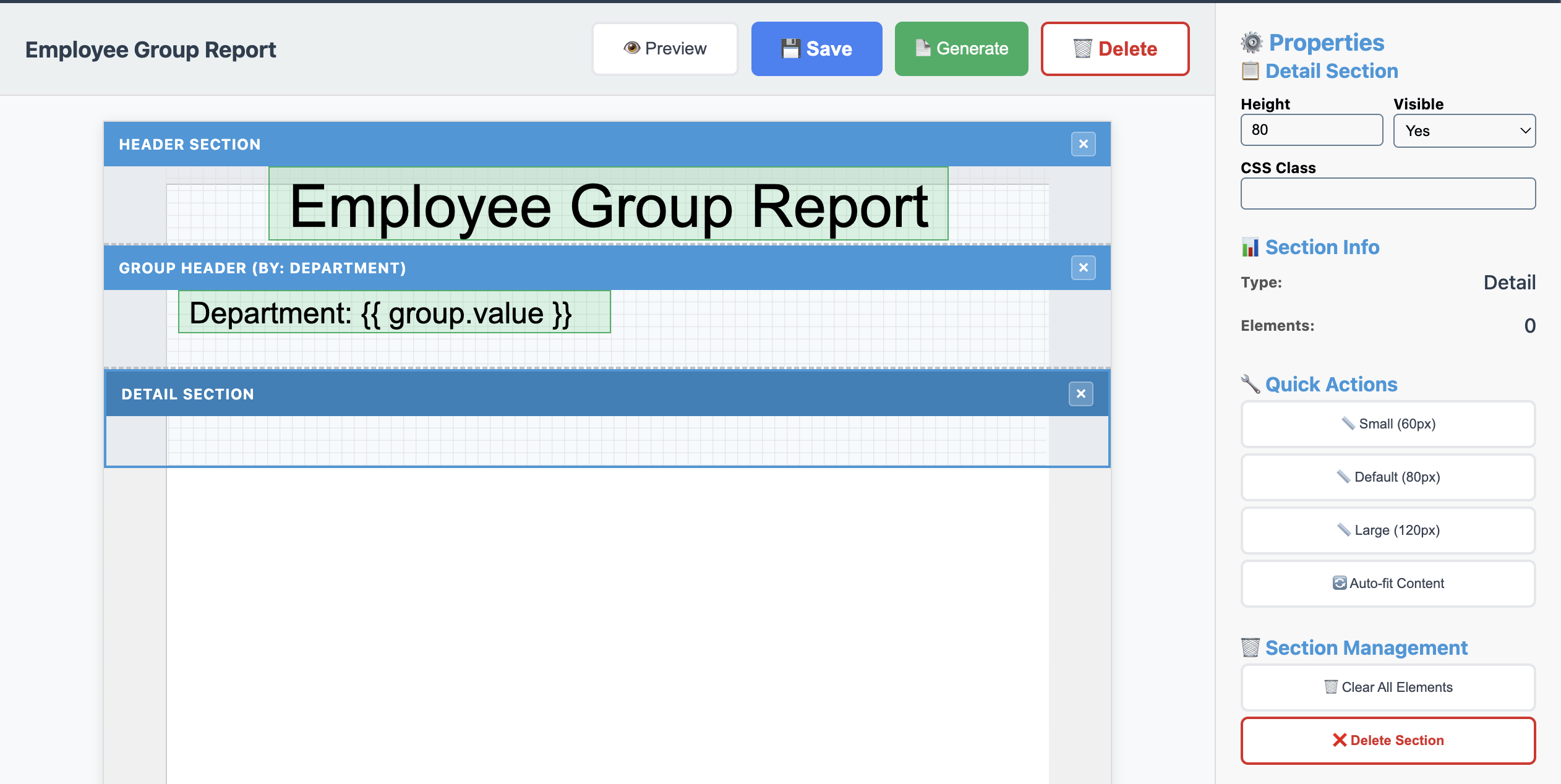Click the Generate button
The height and width of the screenshot is (784, 1561).
pyautogui.click(x=960, y=48)
